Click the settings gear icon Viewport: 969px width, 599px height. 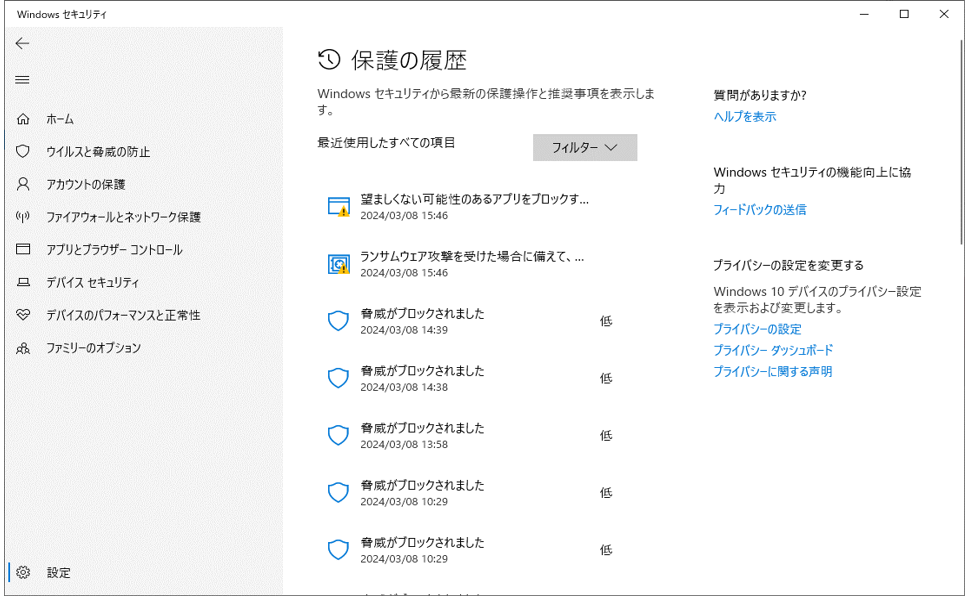tap(23, 572)
